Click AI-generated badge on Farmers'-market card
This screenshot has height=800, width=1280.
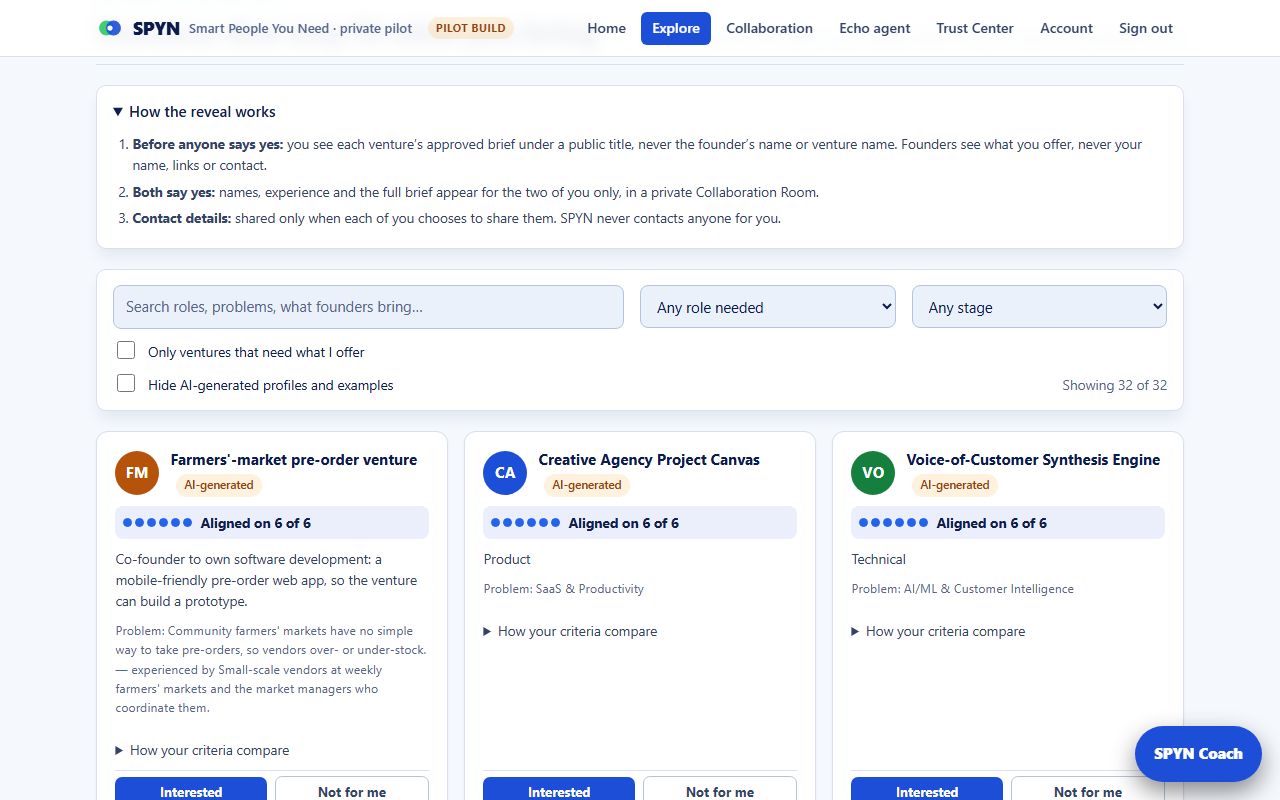pos(219,485)
